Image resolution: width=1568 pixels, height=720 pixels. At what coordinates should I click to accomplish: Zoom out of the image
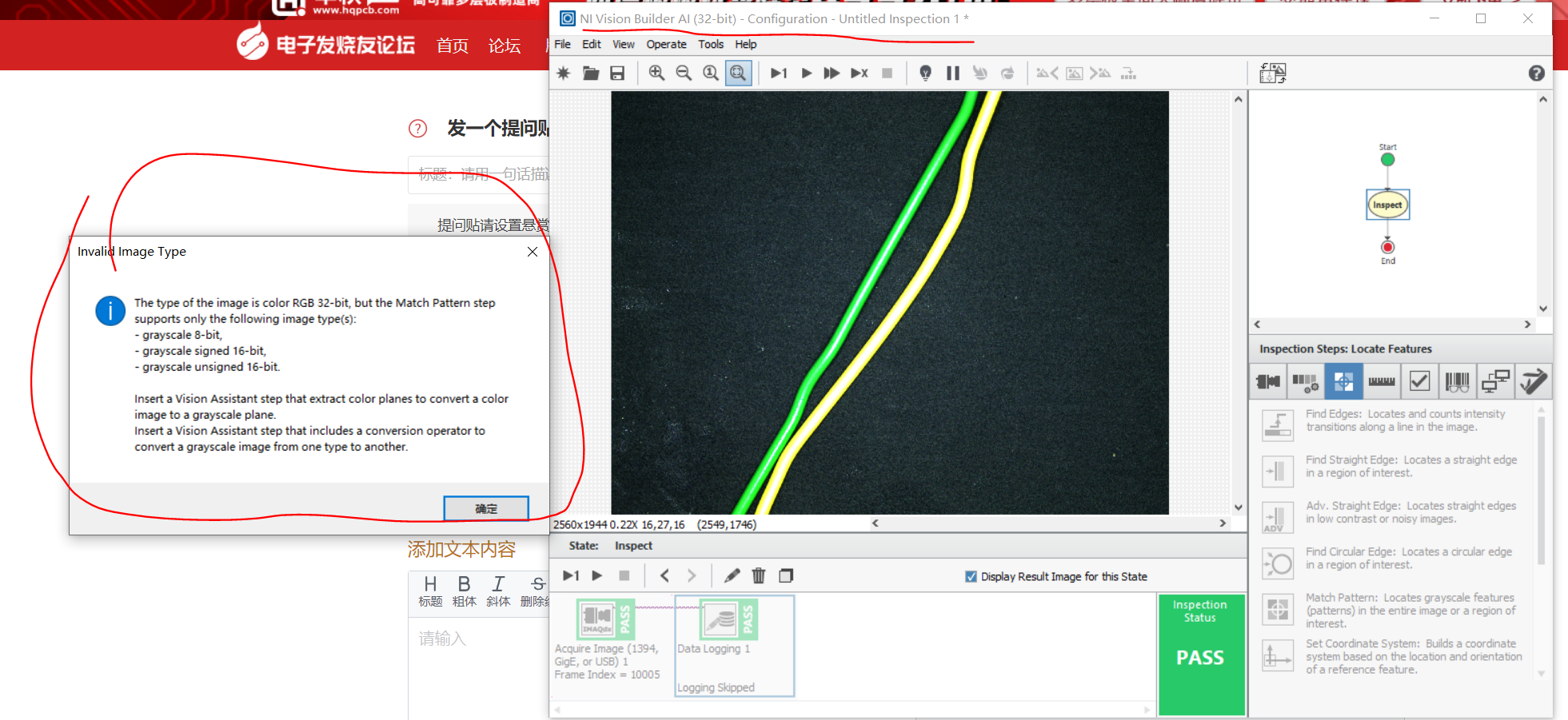684,74
